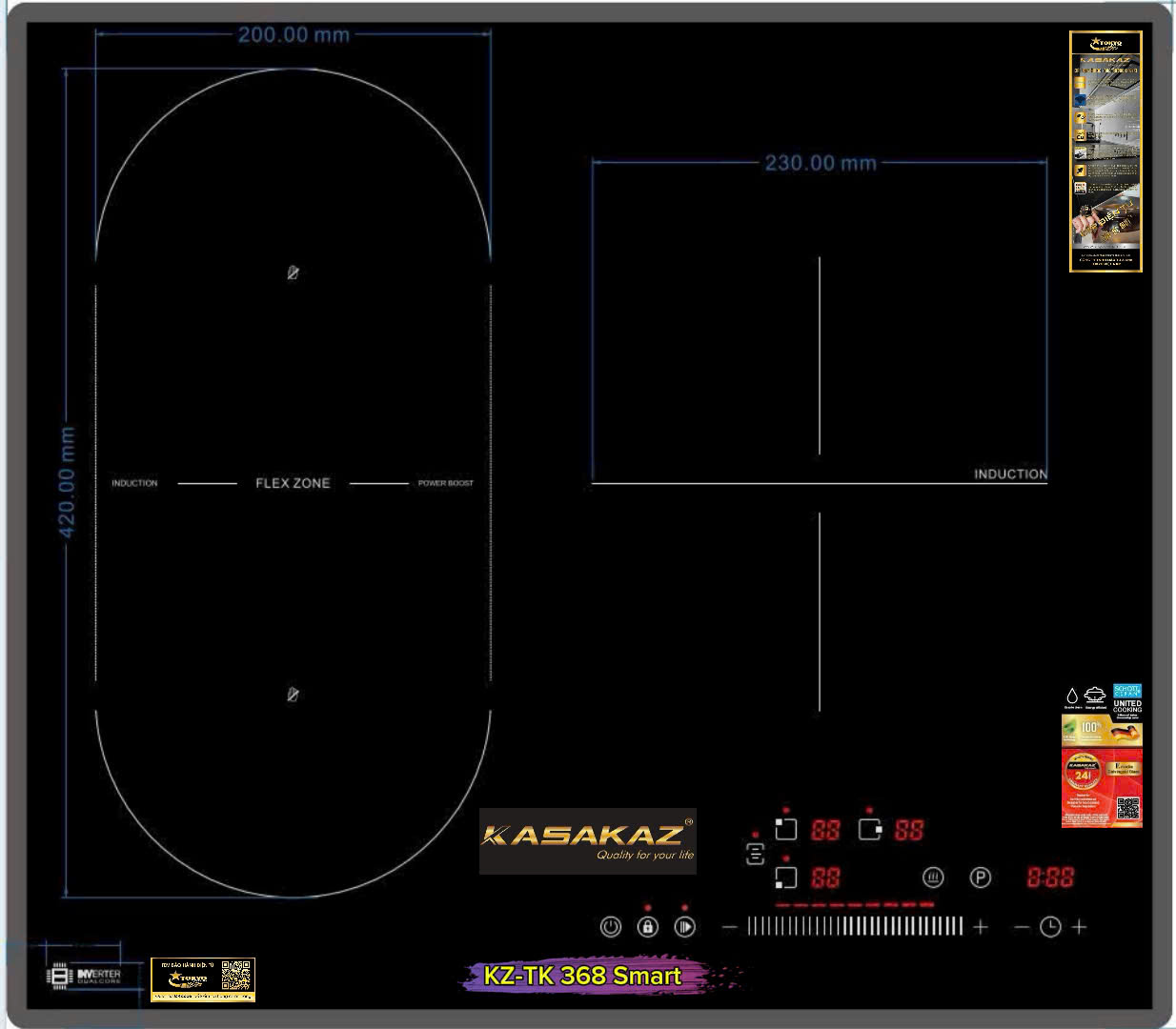Viewport: 1176px width, 1029px height.
Task: Decrease the timer with minus button
Action: [1021, 927]
